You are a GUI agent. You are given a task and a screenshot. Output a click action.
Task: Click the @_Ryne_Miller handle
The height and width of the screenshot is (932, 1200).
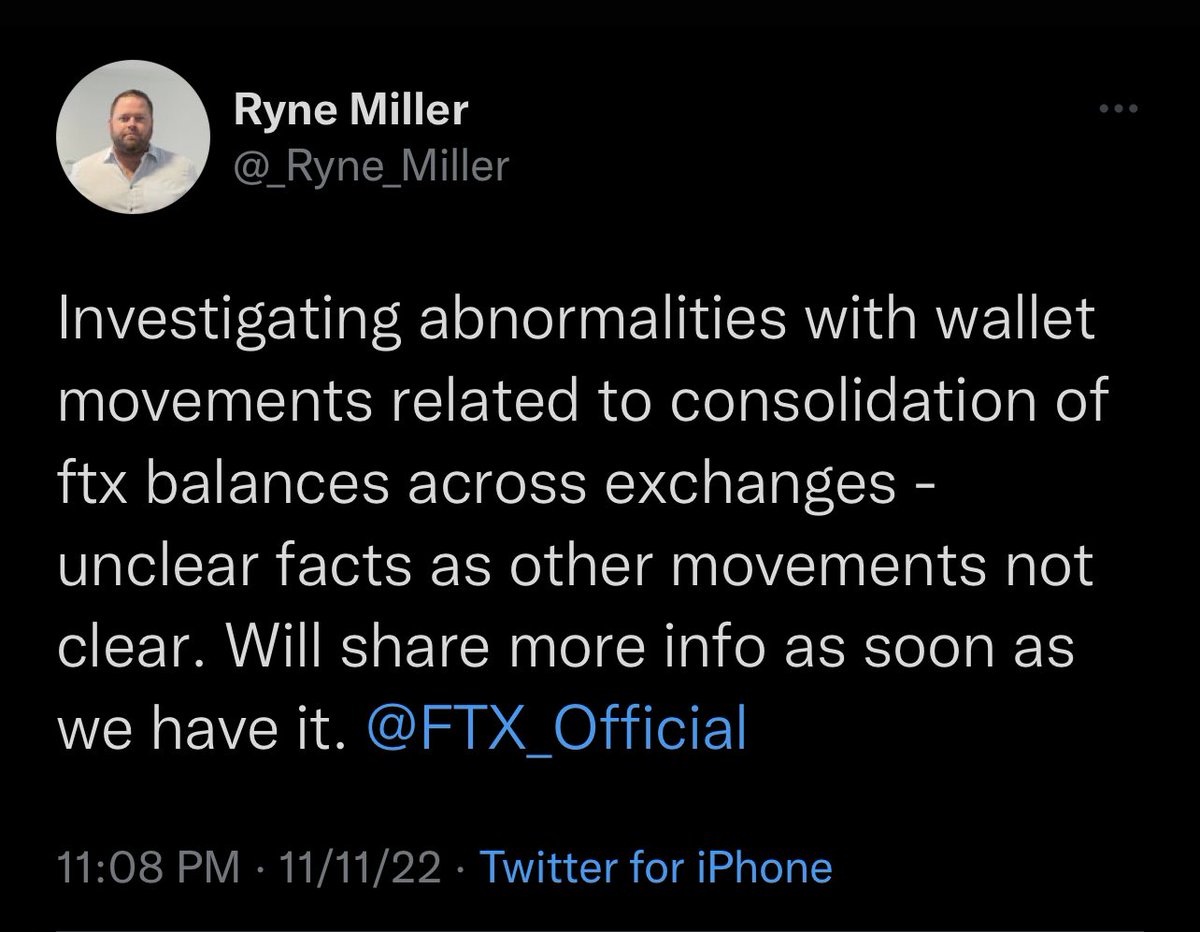370,166
